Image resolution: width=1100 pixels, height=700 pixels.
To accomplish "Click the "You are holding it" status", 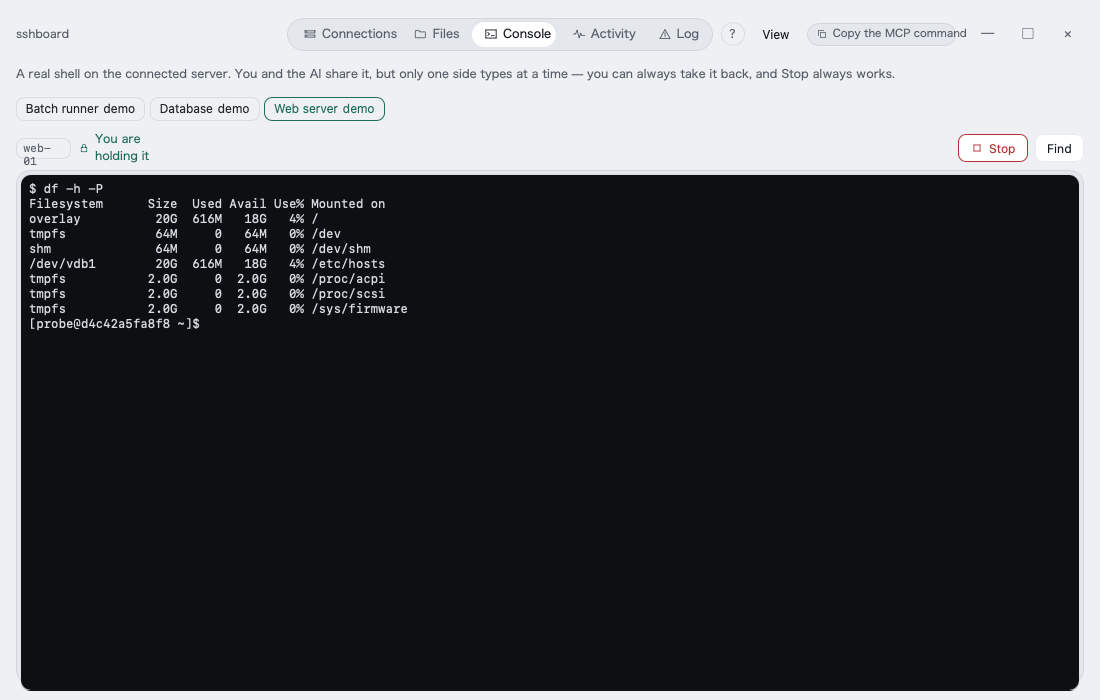I will pos(122,147).
